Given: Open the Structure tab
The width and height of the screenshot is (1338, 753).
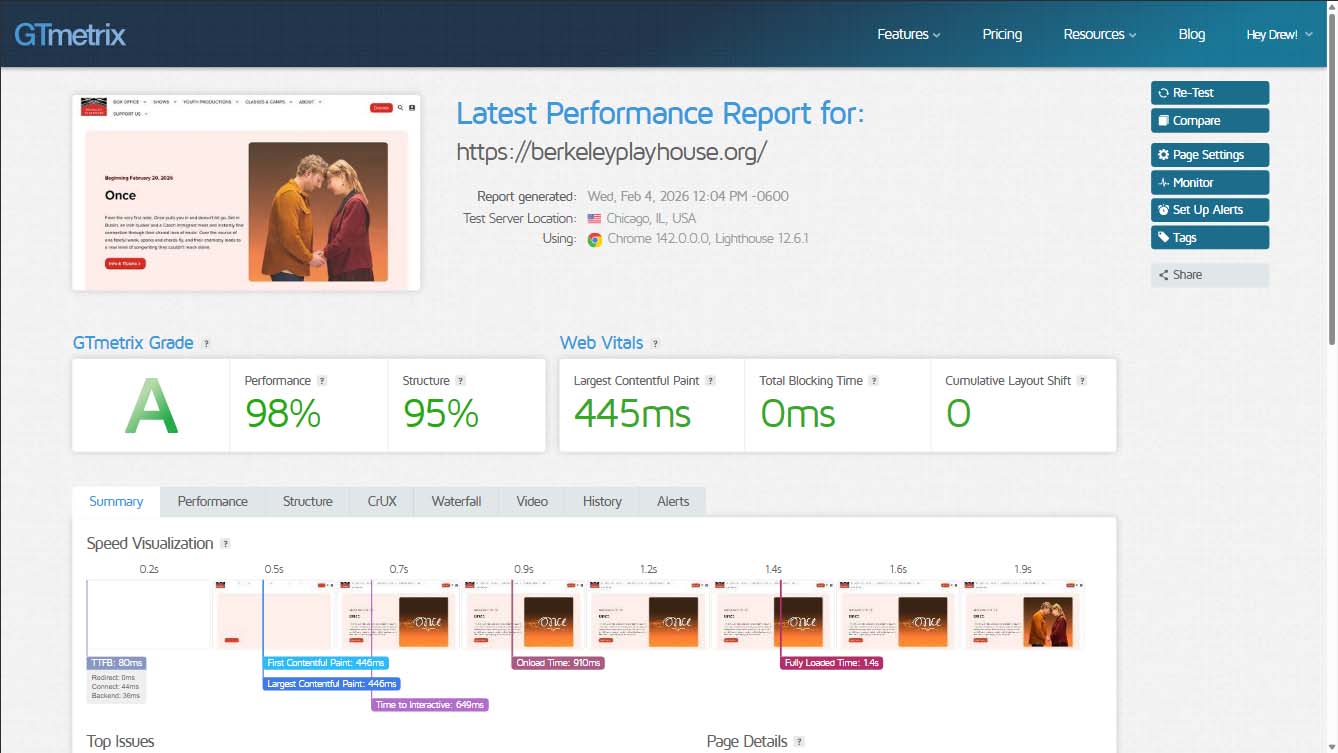Looking at the screenshot, I should [x=307, y=501].
